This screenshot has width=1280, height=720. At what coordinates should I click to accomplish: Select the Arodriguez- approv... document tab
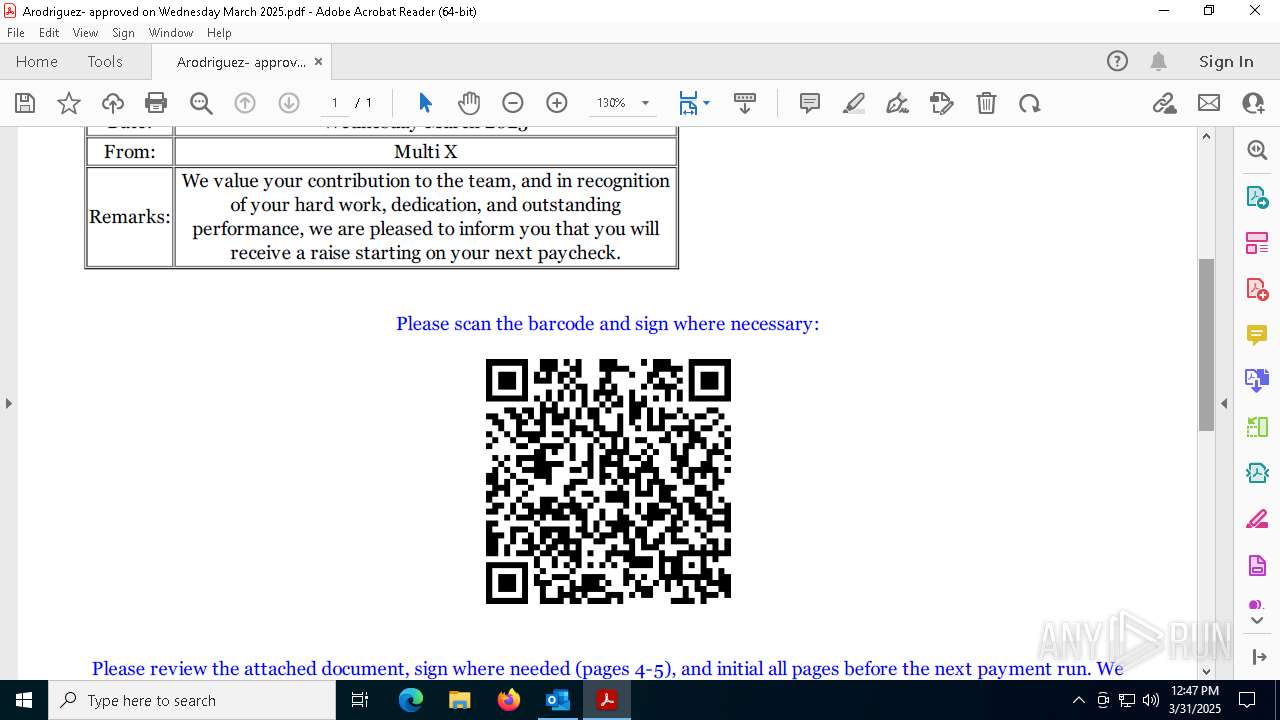[241, 62]
